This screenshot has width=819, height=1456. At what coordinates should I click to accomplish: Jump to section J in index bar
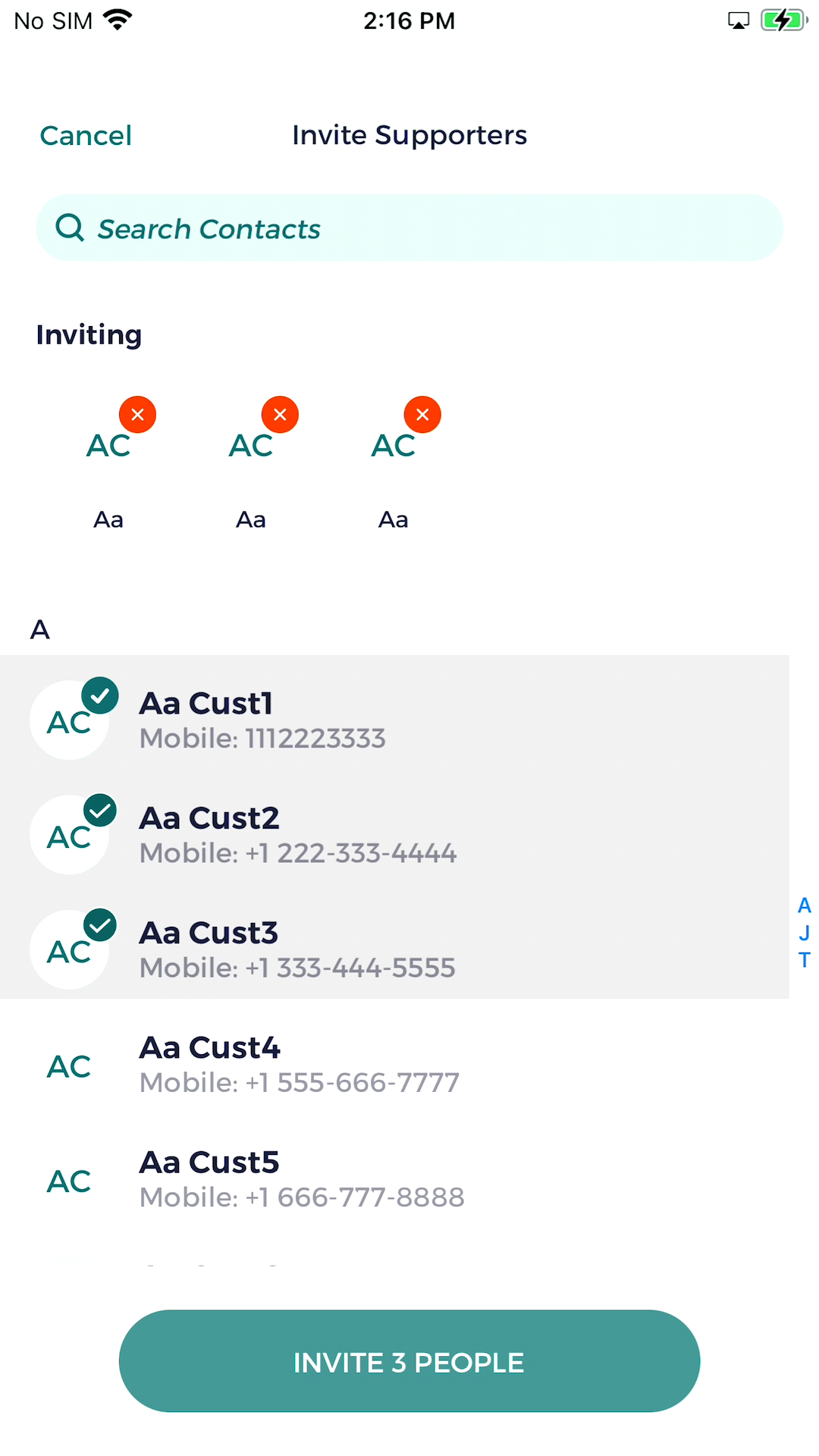click(805, 933)
